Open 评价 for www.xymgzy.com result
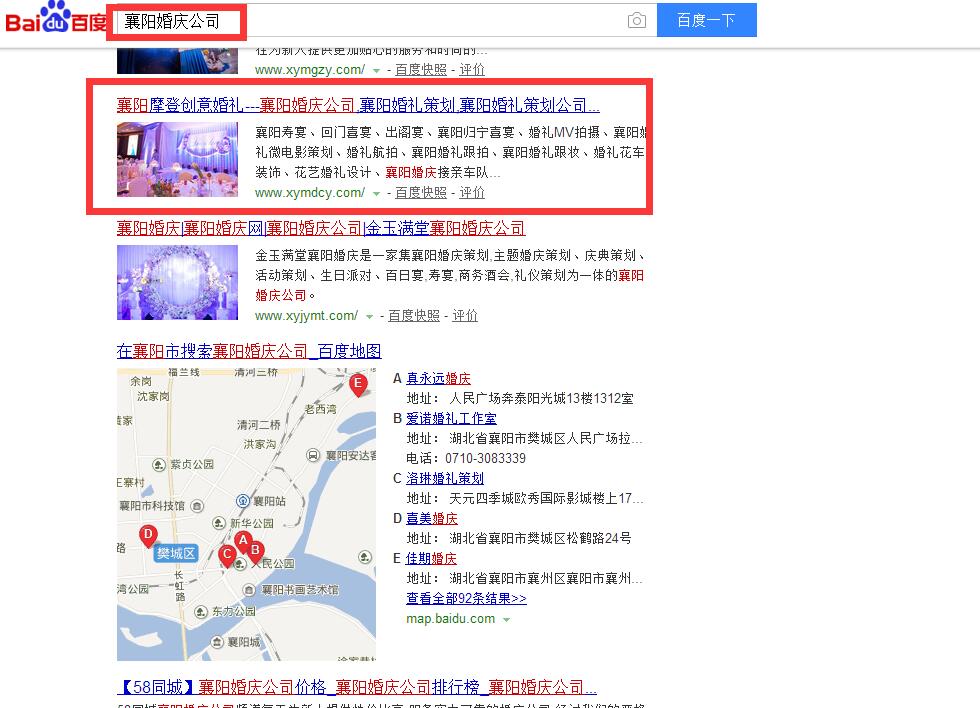Screen dimensions: 980x708 pos(472,70)
